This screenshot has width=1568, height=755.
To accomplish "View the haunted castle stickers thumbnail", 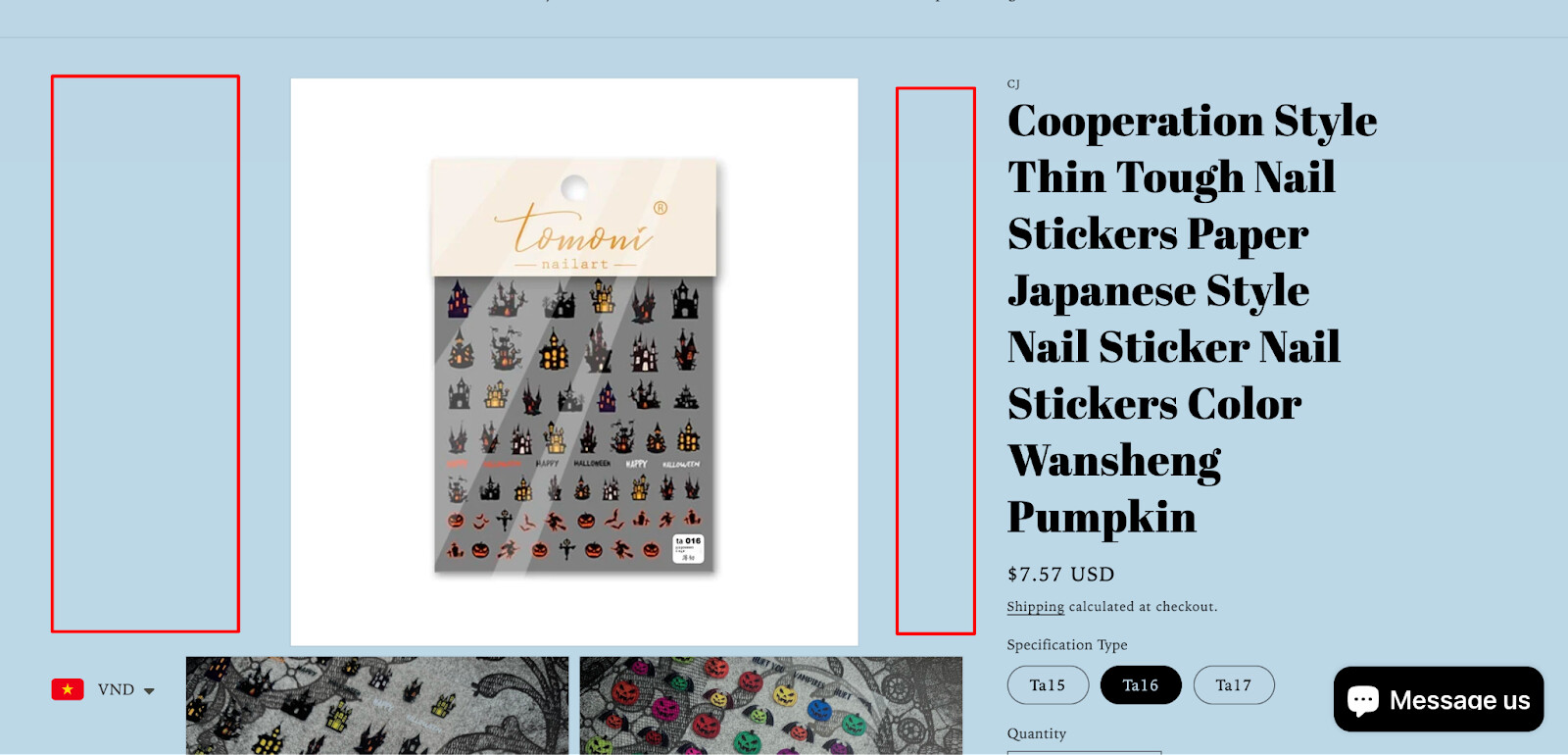I will click(377, 706).
